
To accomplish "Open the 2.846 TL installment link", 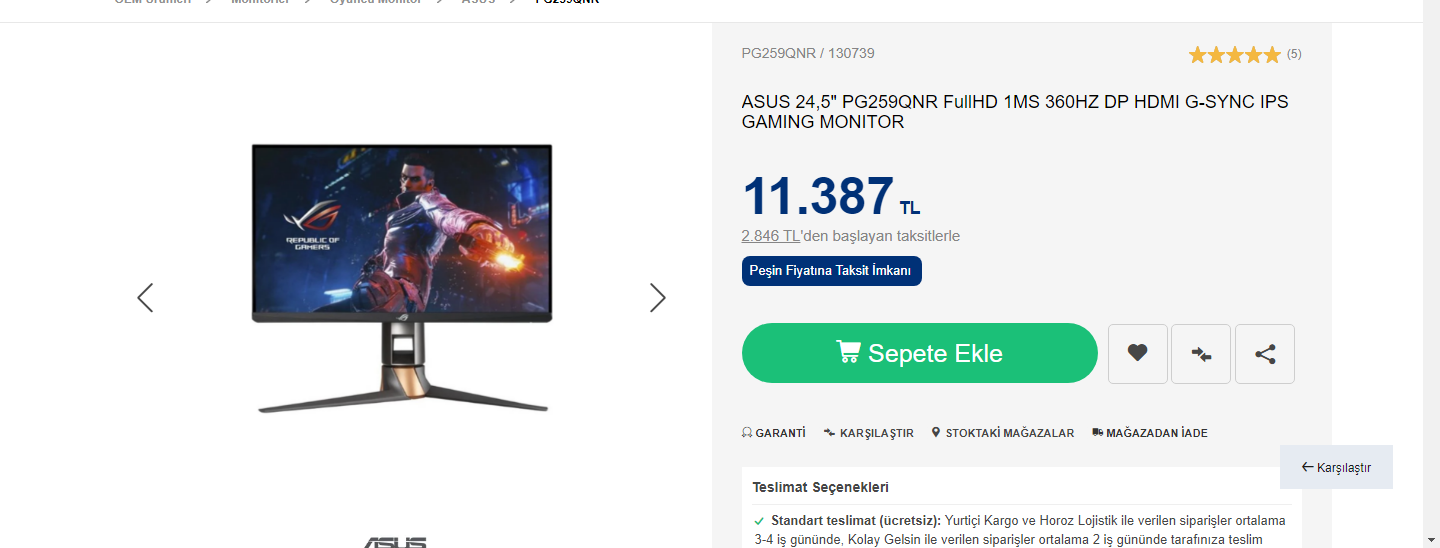I will 770,236.
